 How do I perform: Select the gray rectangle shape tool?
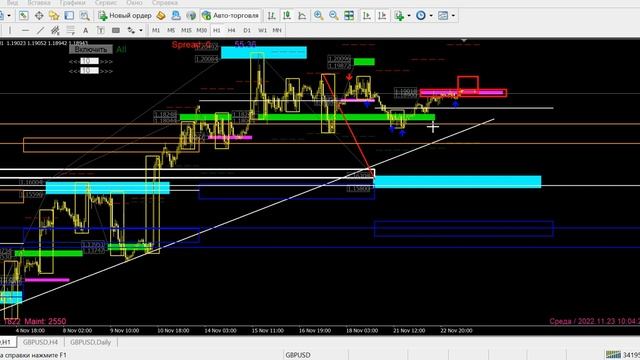coord(116,30)
